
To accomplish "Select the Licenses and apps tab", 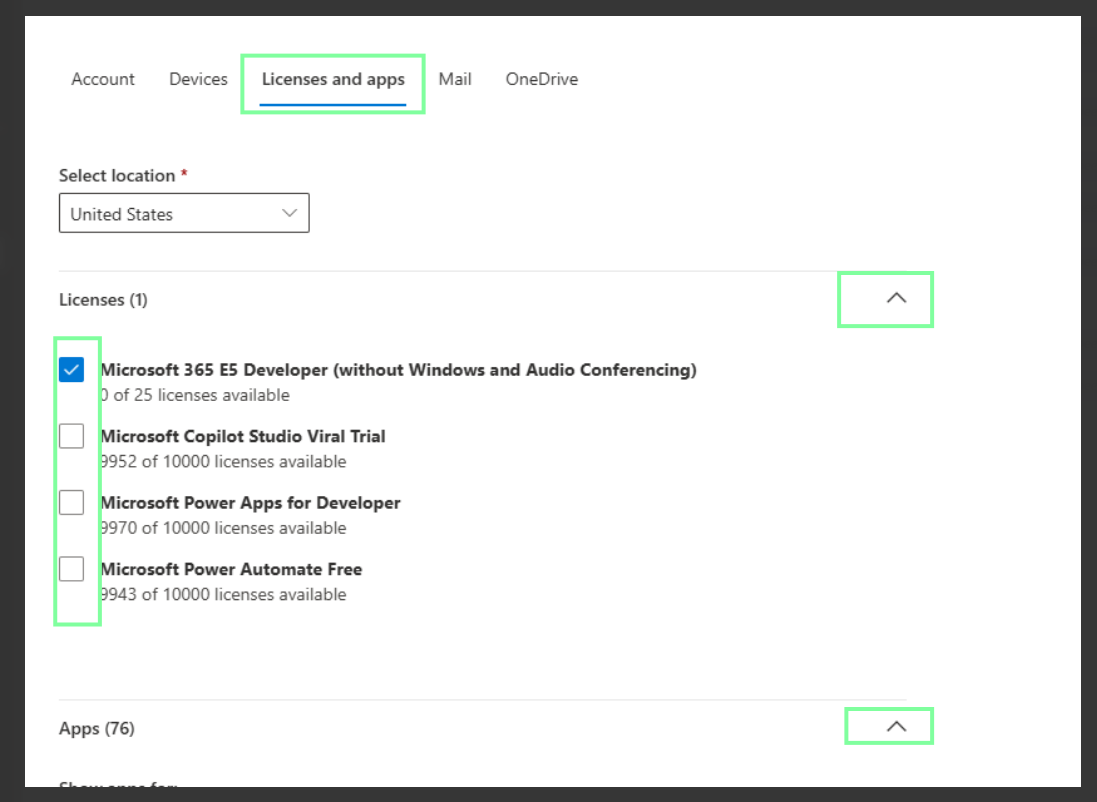I will (333, 79).
